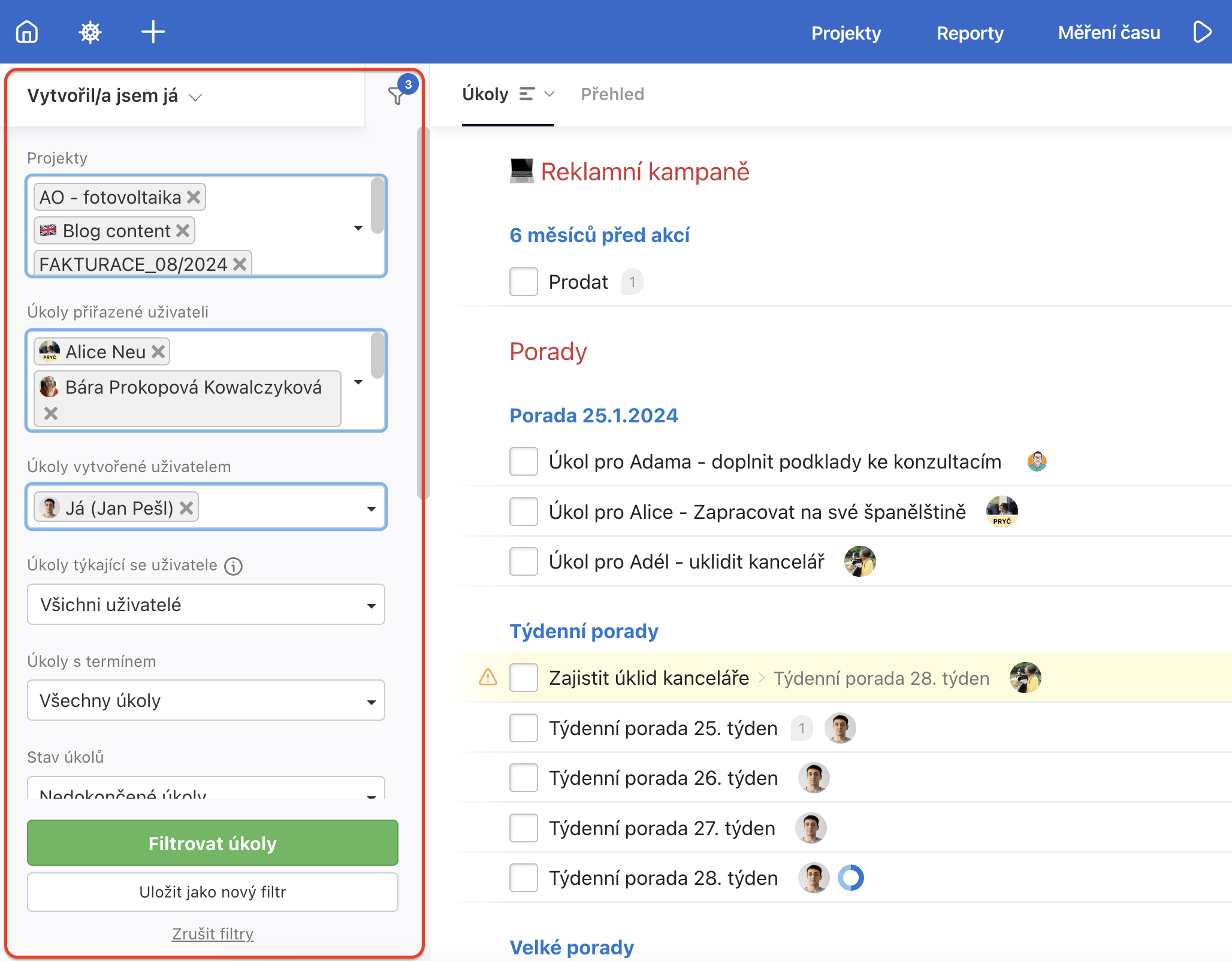Open avatar on Týdenní porada 28. týden
1232x961 pixels.
click(x=814, y=878)
